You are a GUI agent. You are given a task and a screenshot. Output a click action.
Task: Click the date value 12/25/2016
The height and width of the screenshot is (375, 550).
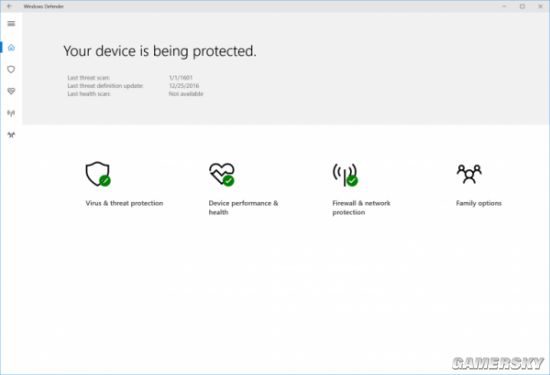tap(184, 86)
